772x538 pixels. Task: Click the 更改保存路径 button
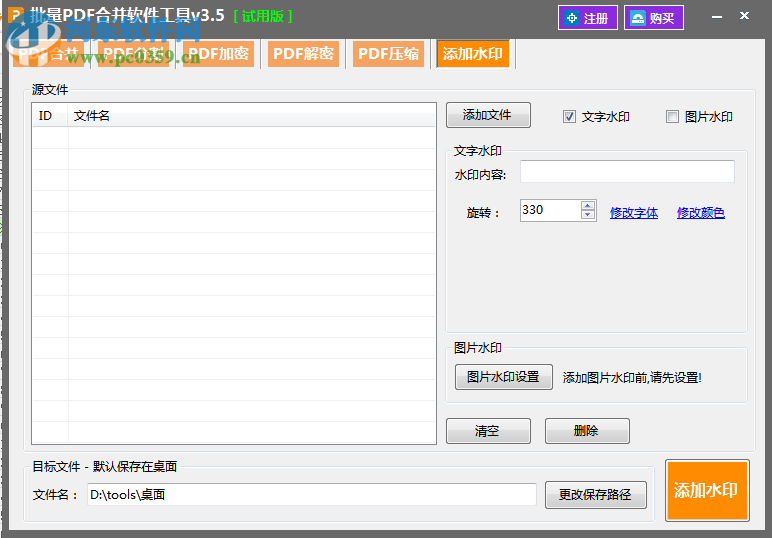[596, 495]
